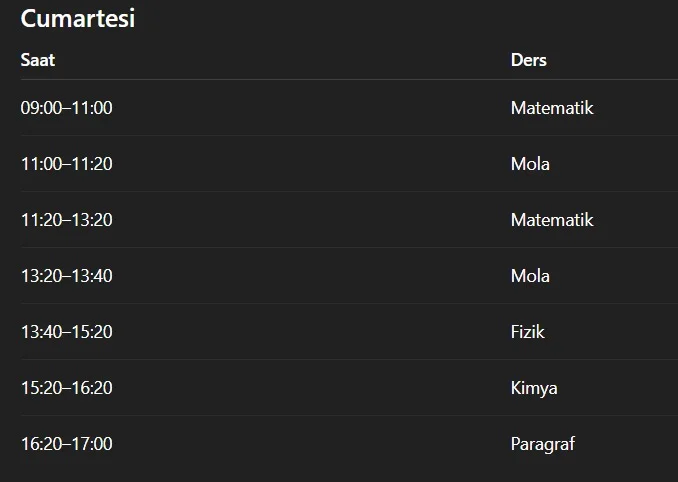Click "17:00" in the 16:20–17:00 range
Image resolution: width=678 pixels, height=482 pixels.
tap(92, 444)
